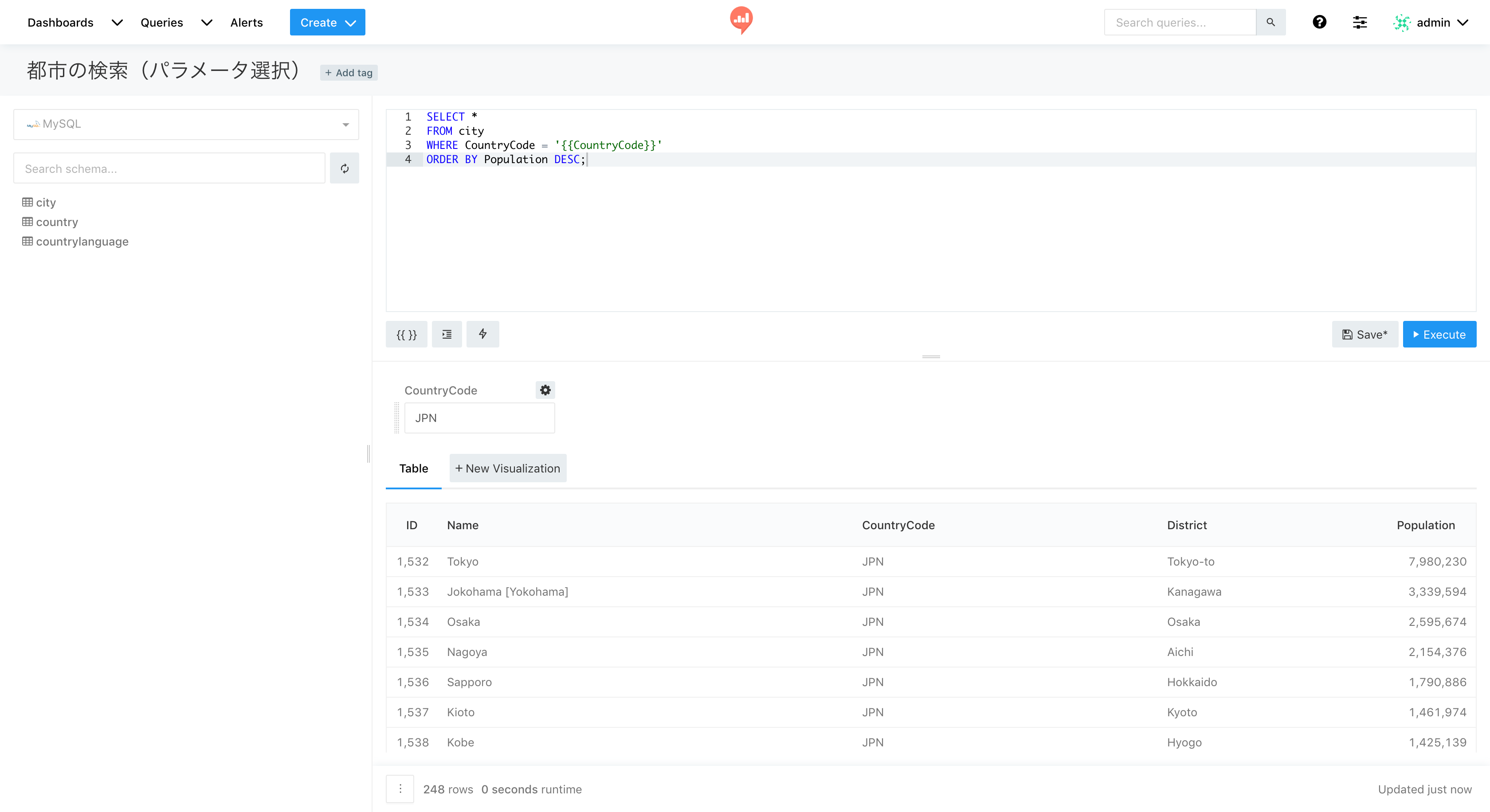Open the Create dropdown menu
Screen dimensions: 1490x812
click(327, 23)
